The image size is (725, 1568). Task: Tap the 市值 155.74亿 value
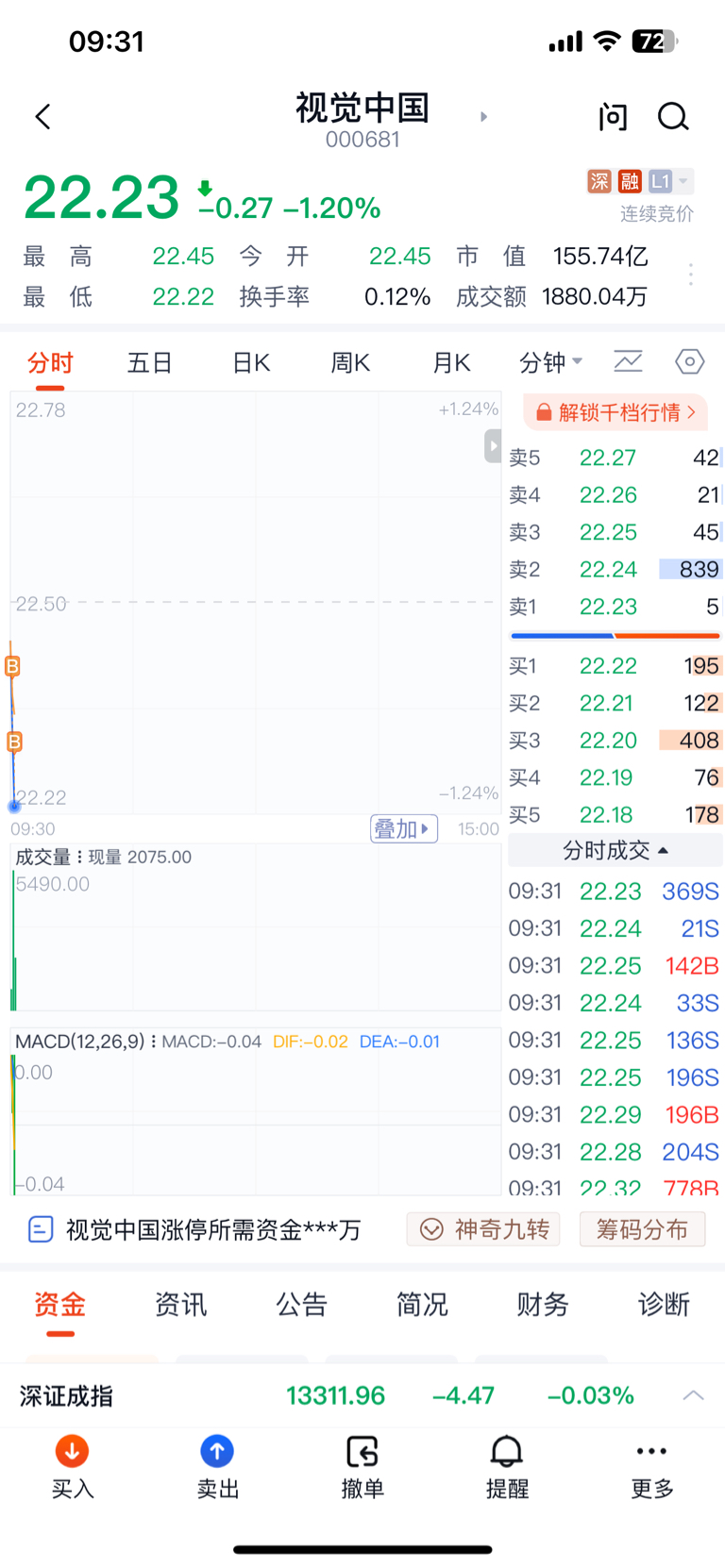[x=600, y=256]
